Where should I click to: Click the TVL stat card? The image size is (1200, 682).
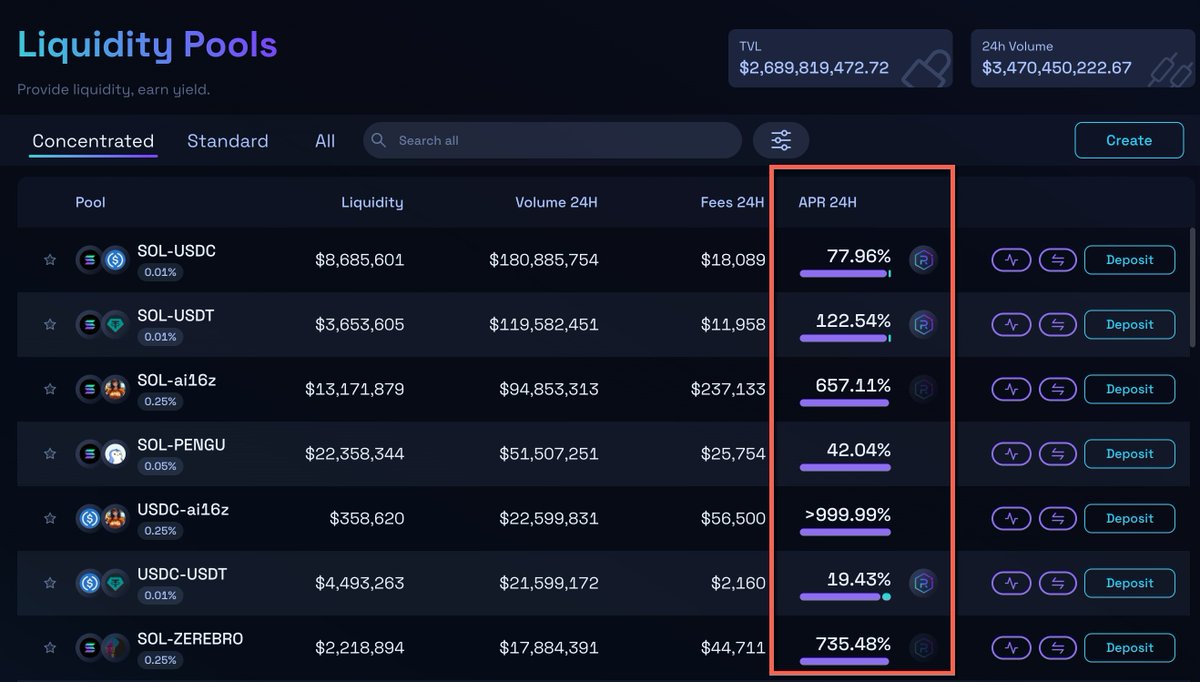(x=840, y=58)
